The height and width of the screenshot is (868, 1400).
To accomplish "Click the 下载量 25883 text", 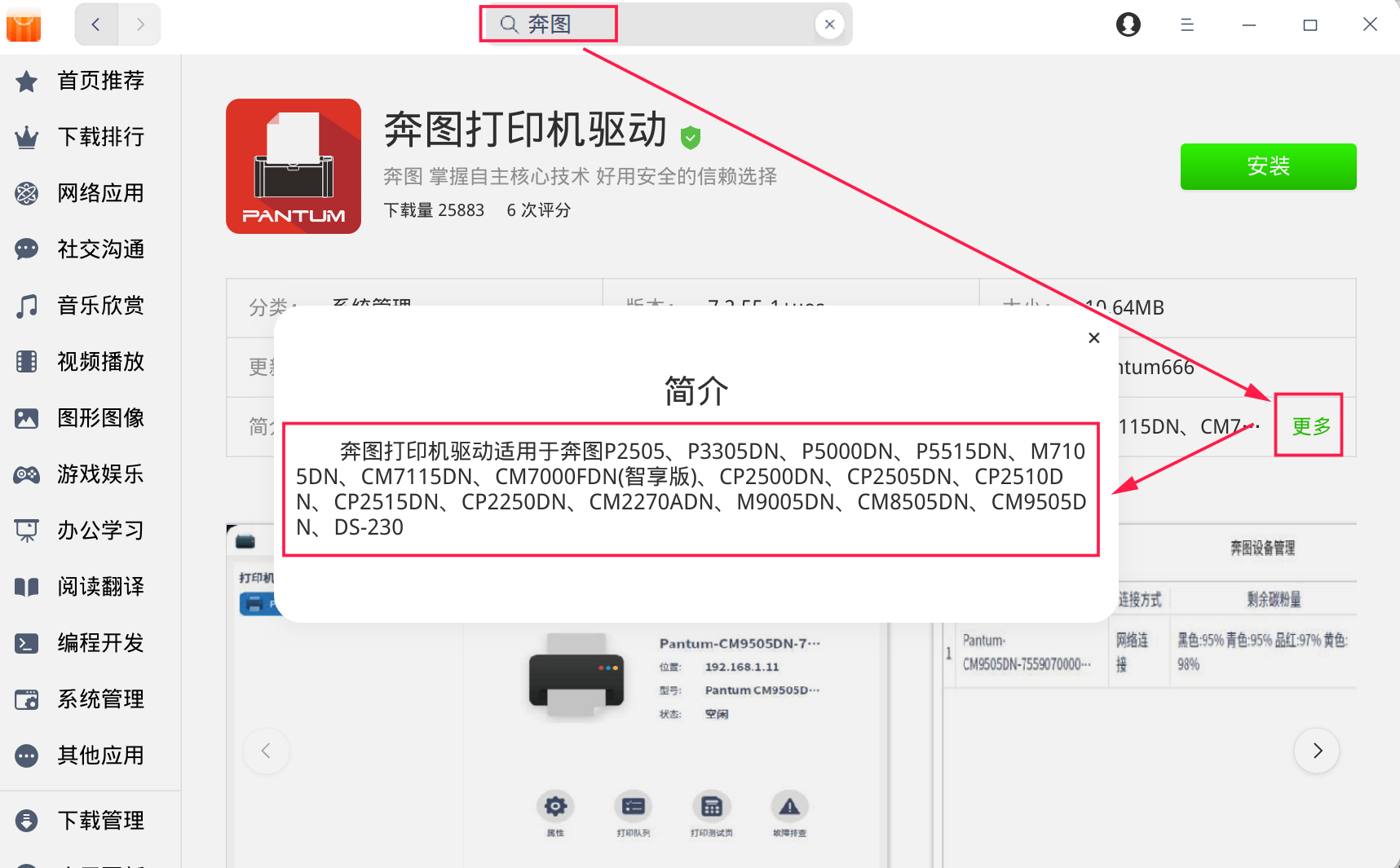I will click(x=434, y=210).
